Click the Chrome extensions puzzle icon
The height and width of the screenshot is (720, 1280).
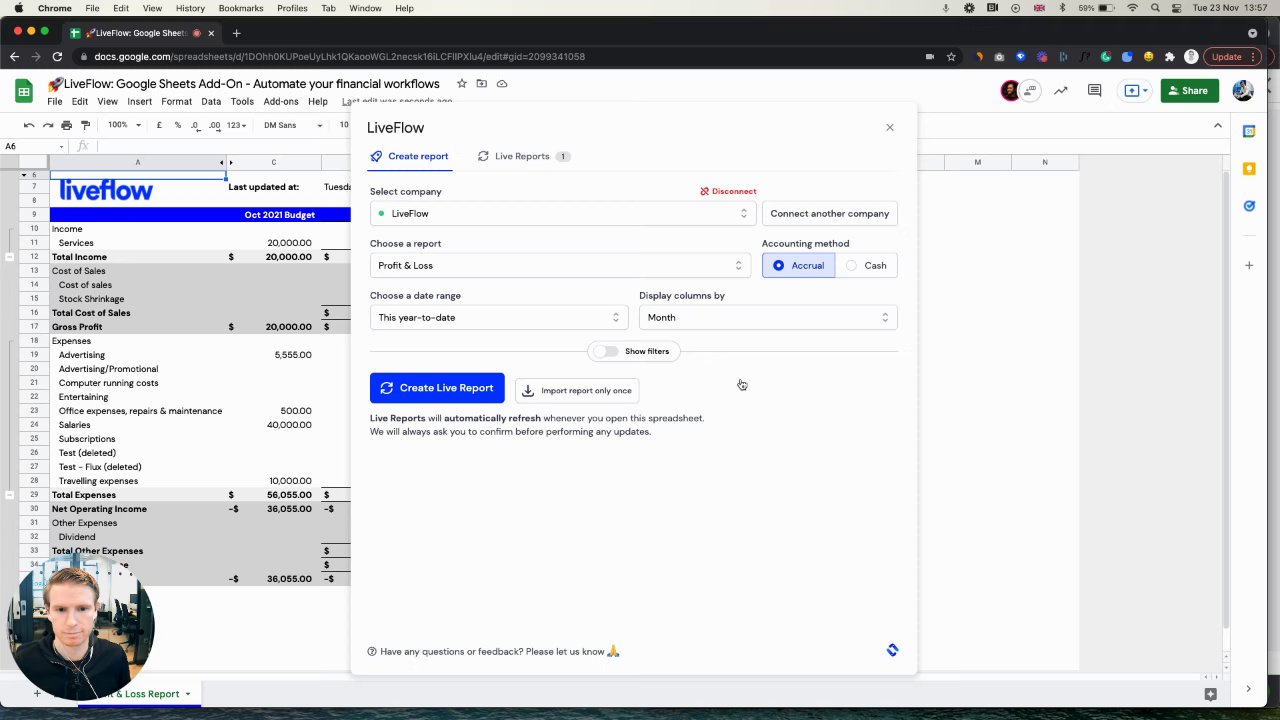coord(1169,57)
